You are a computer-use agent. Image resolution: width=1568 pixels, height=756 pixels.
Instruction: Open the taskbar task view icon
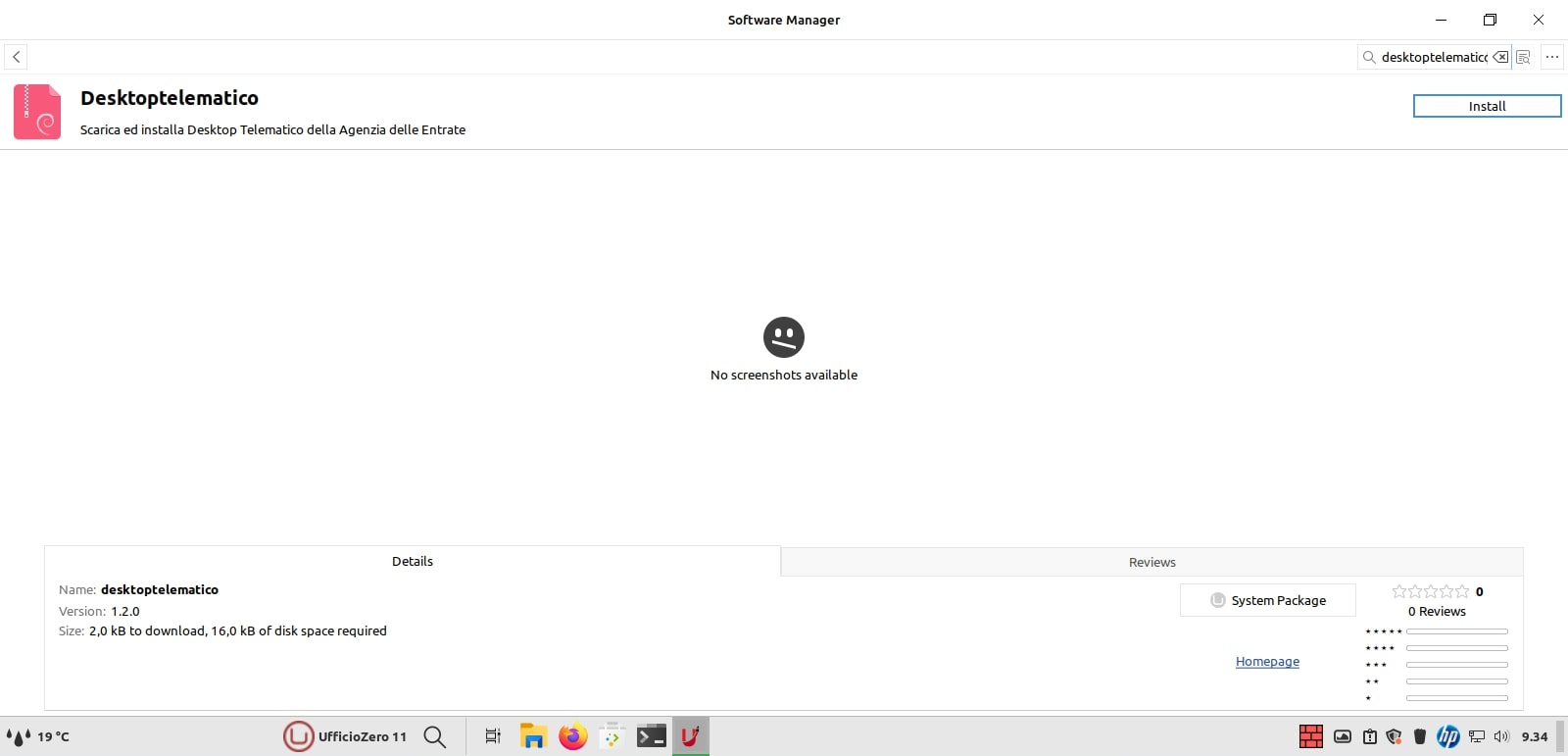[x=493, y=736]
